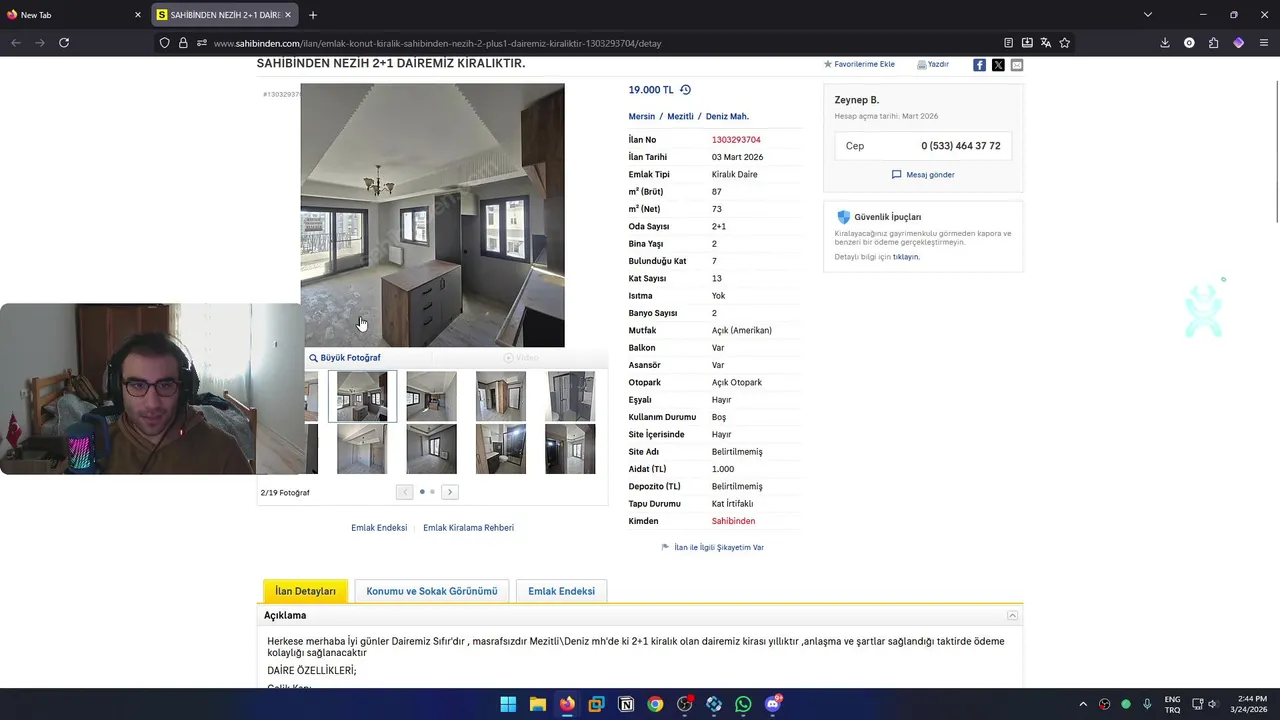This screenshot has height=720, width=1280.
Task: Open the Mersin breadcrumb link
Action: [642, 116]
